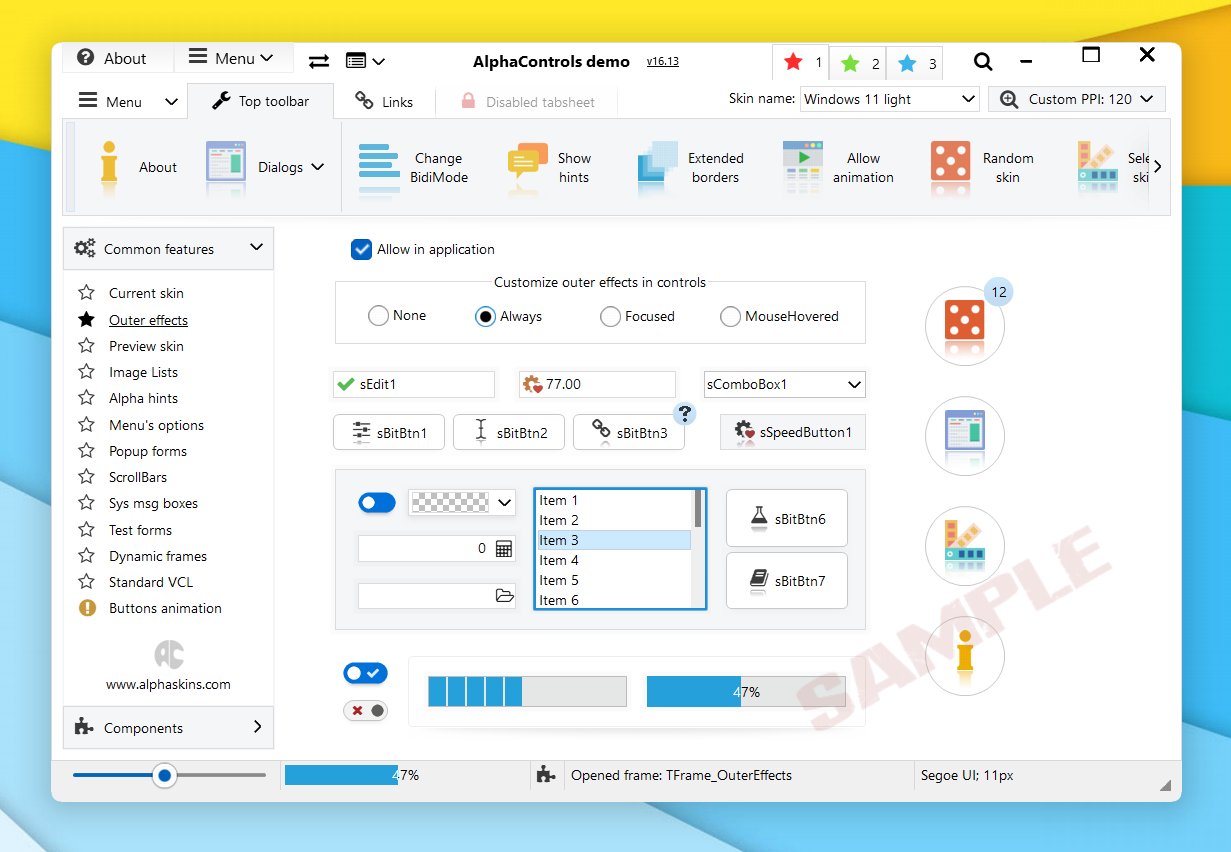Screen dimensions: 1231x852
Task: Click the blue star button 3
Action: point(915,63)
